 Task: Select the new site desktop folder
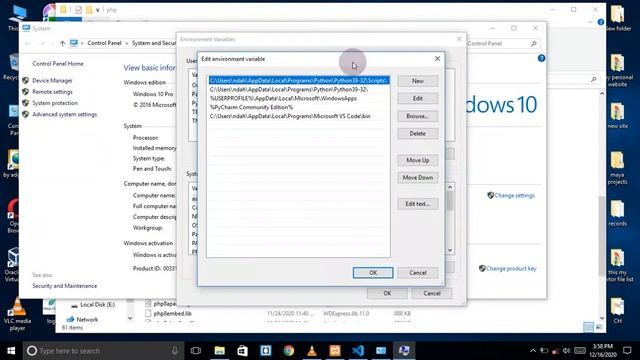pos(617,116)
